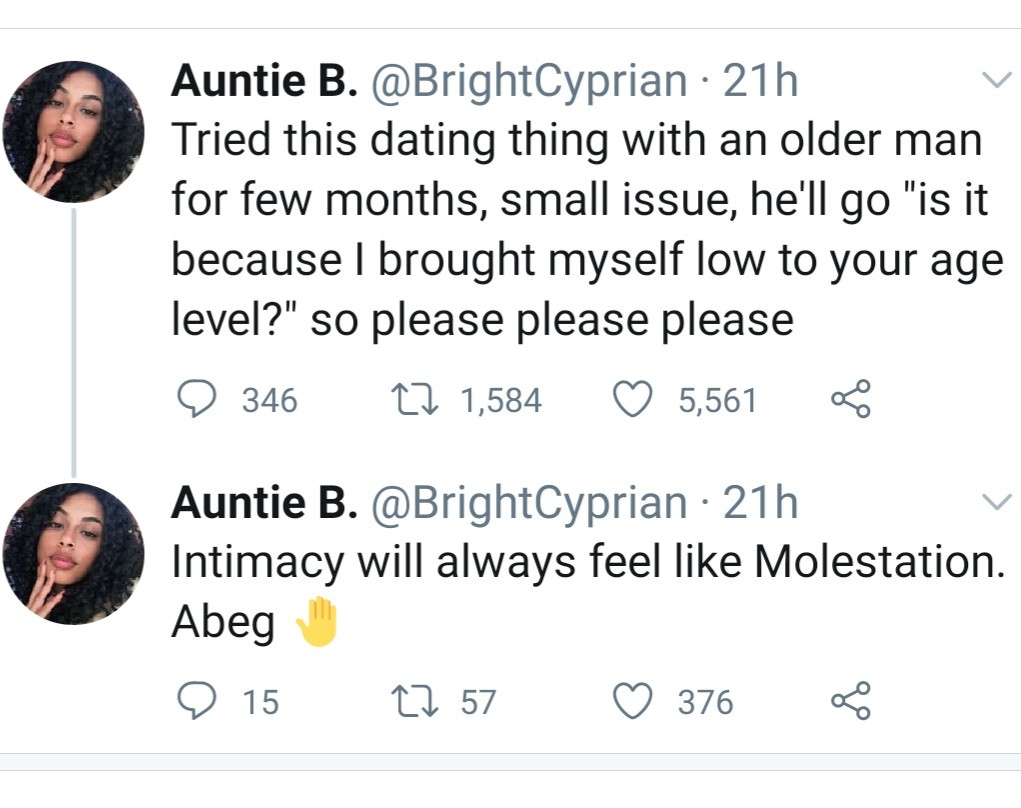Like the first tweet with 5,561 likes

[x=632, y=400]
